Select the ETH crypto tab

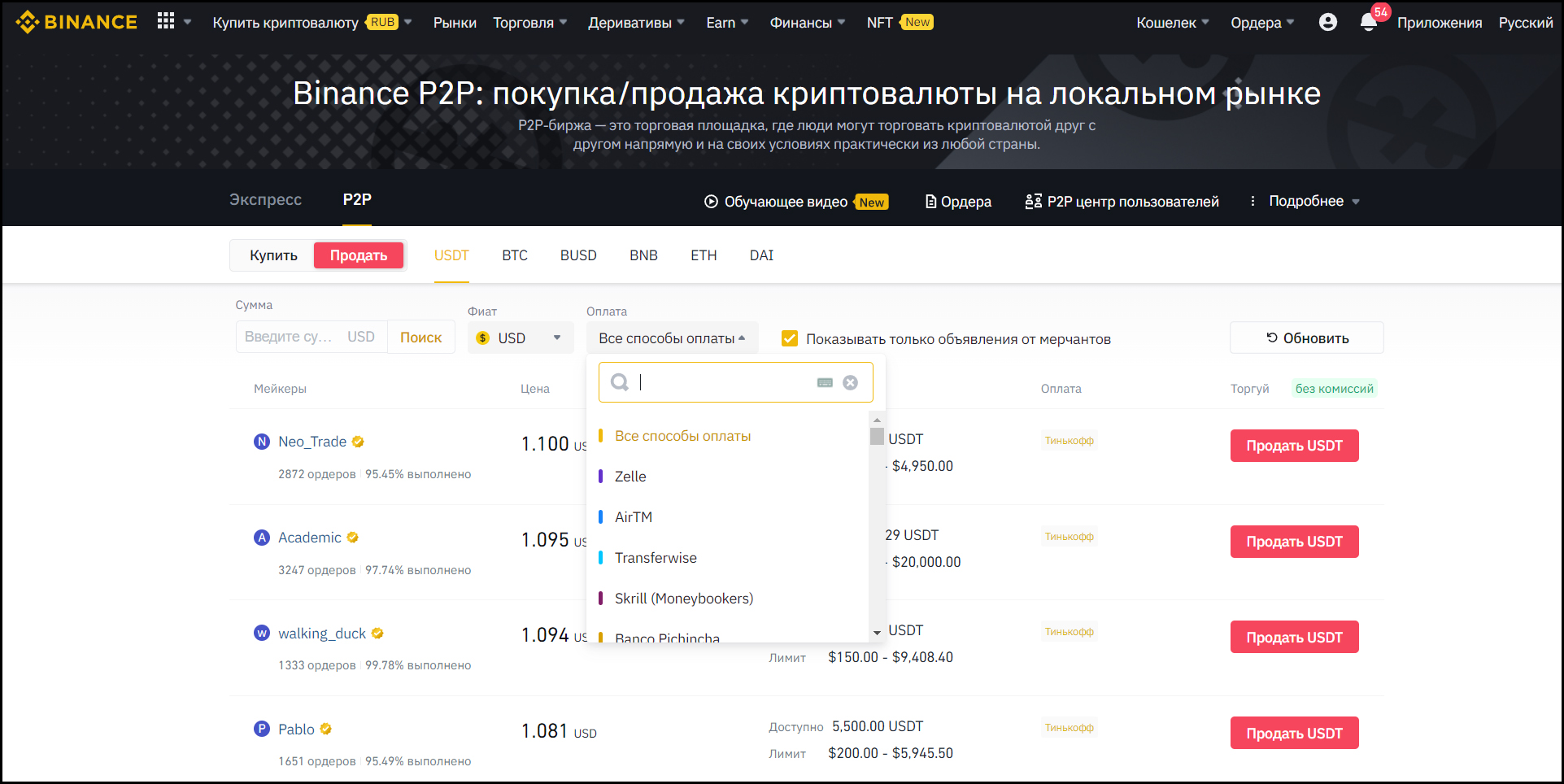point(704,255)
